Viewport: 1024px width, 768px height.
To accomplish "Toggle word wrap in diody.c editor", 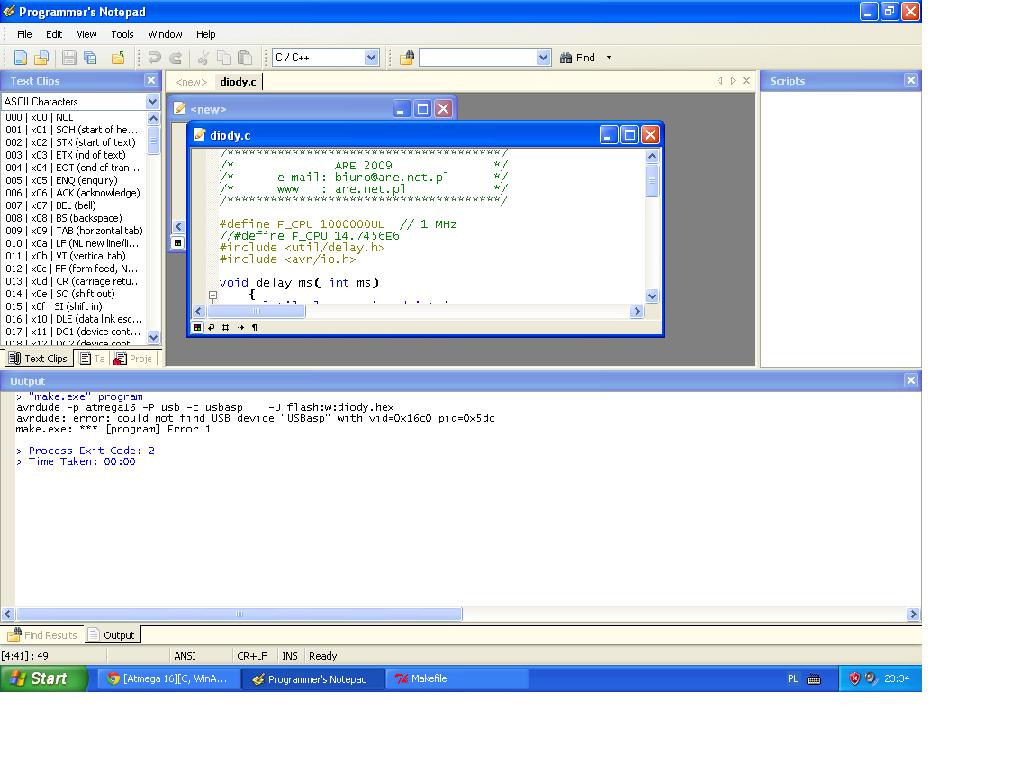I will [x=211, y=327].
